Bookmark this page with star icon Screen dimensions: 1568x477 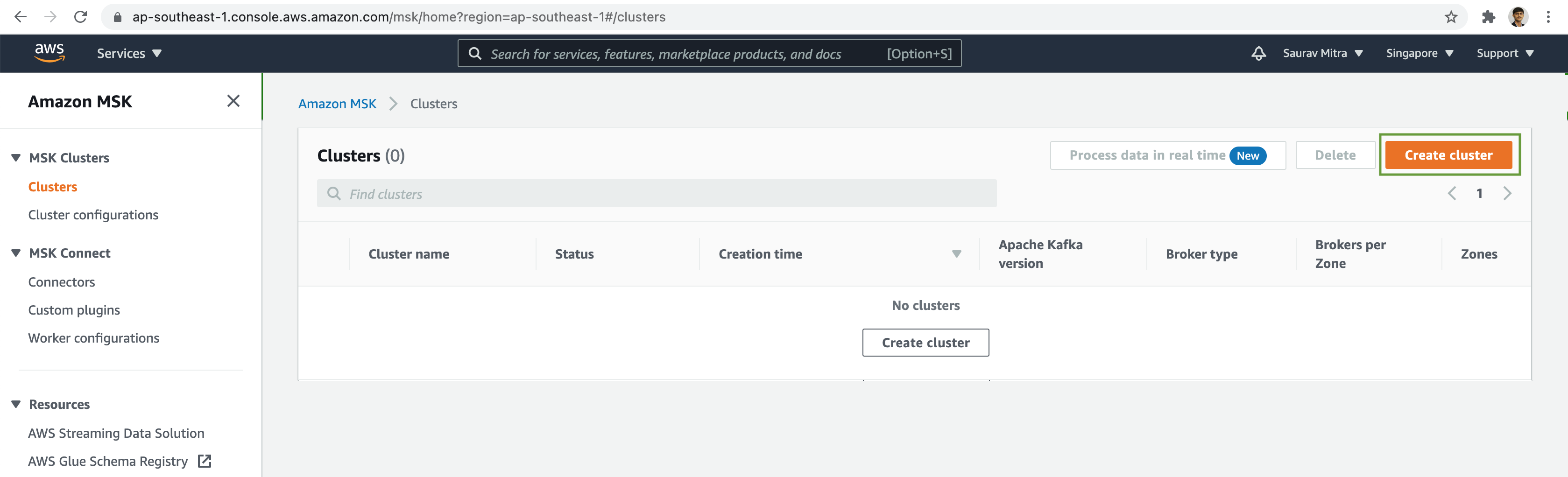click(1451, 17)
